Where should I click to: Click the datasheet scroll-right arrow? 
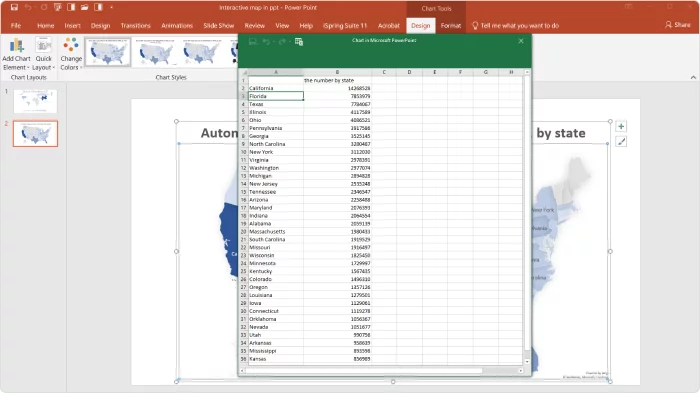pyautogui.click(x=521, y=371)
